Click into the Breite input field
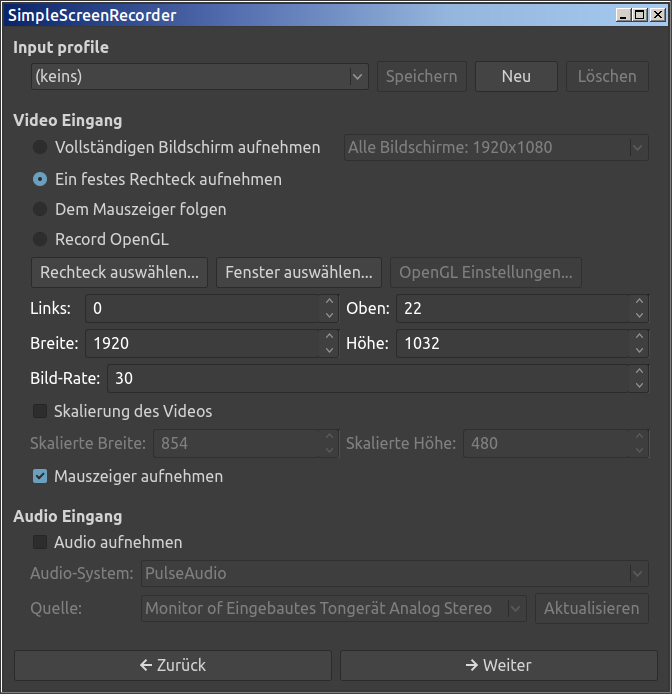672x694 pixels. coord(200,343)
